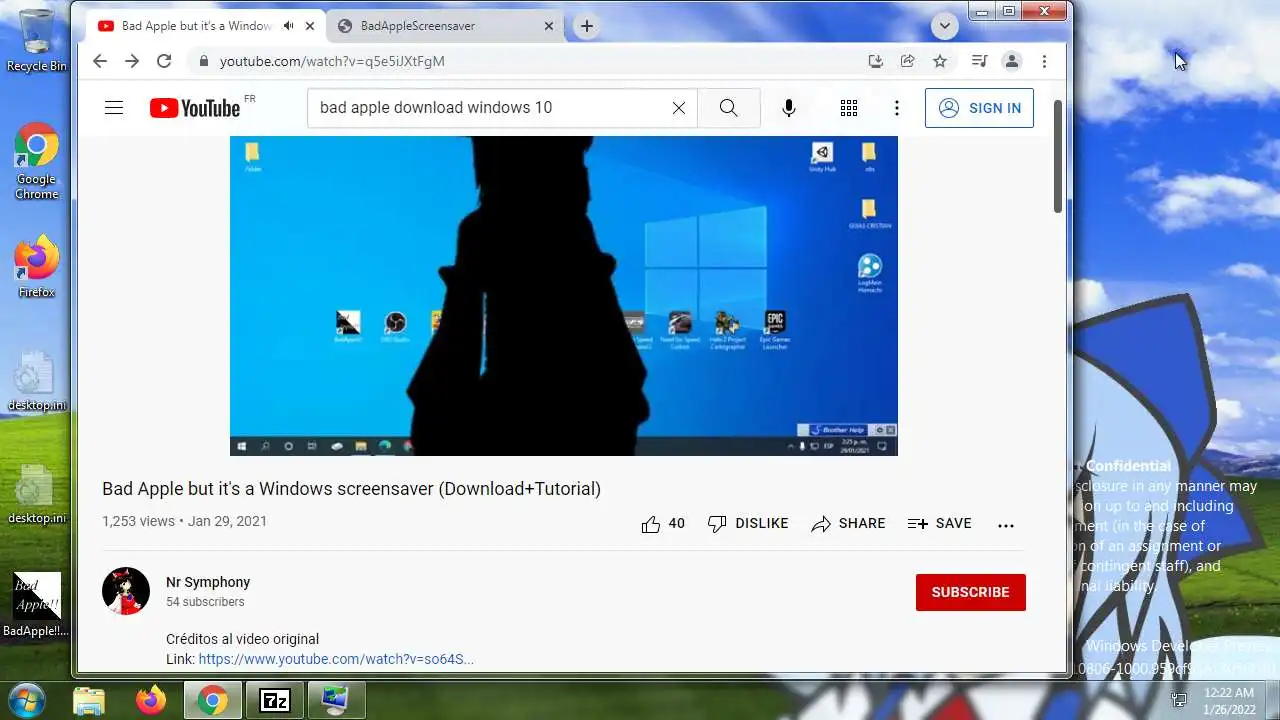Click the address bar URL

[332, 61]
